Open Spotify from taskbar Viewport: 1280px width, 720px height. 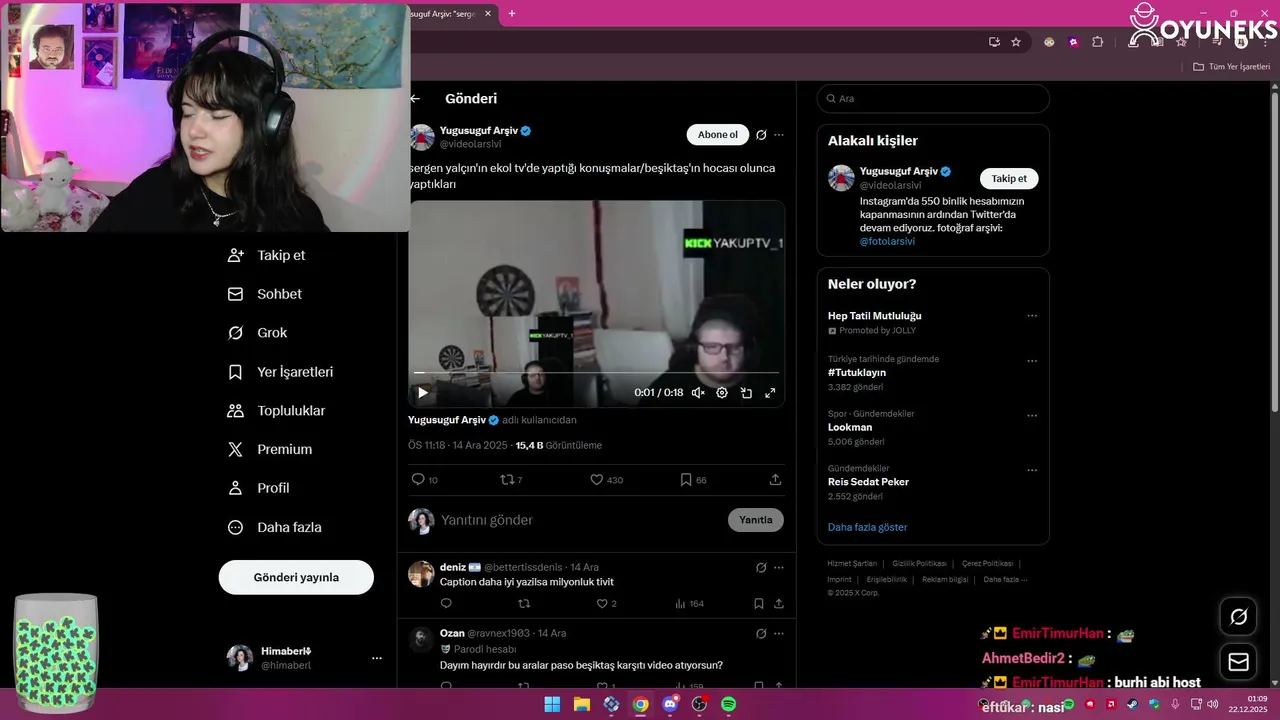click(729, 704)
